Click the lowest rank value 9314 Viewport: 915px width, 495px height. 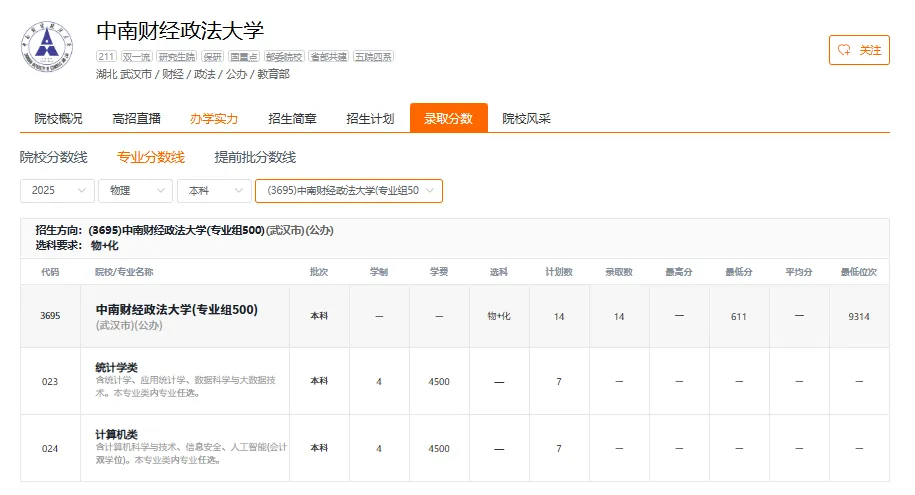(x=859, y=316)
